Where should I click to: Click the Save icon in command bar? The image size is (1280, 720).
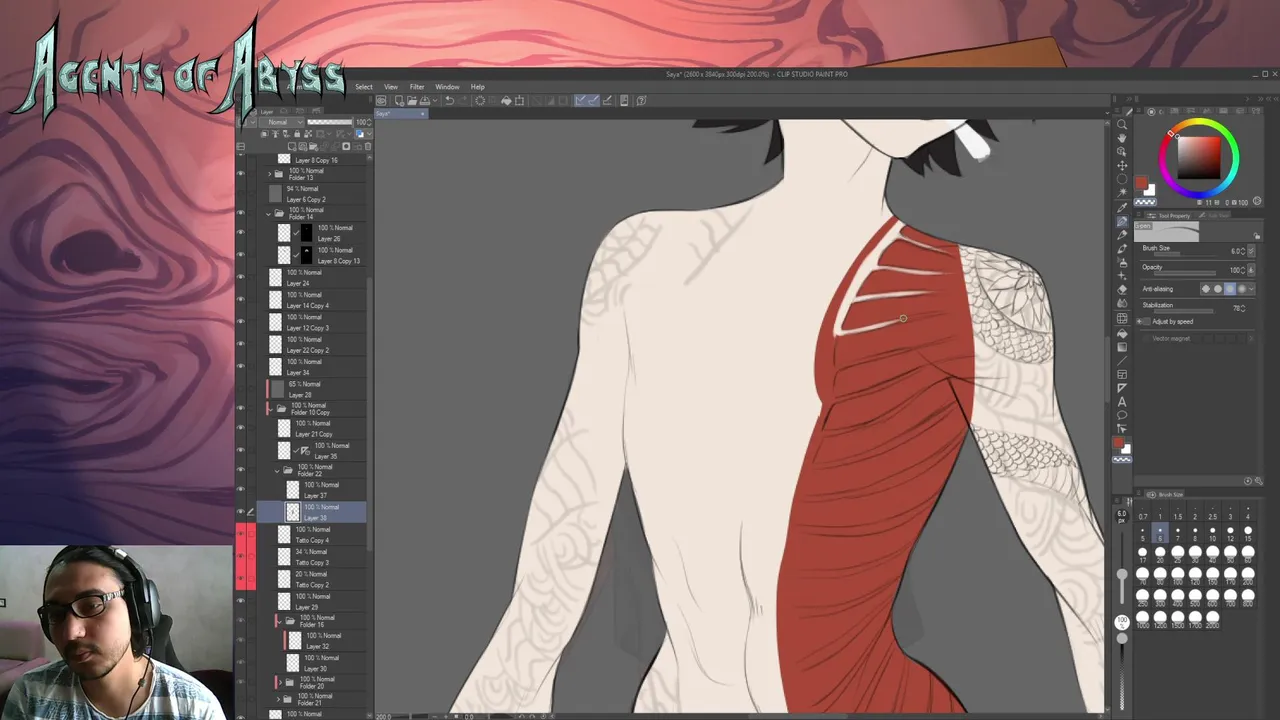pyautogui.click(x=424, y=100)
